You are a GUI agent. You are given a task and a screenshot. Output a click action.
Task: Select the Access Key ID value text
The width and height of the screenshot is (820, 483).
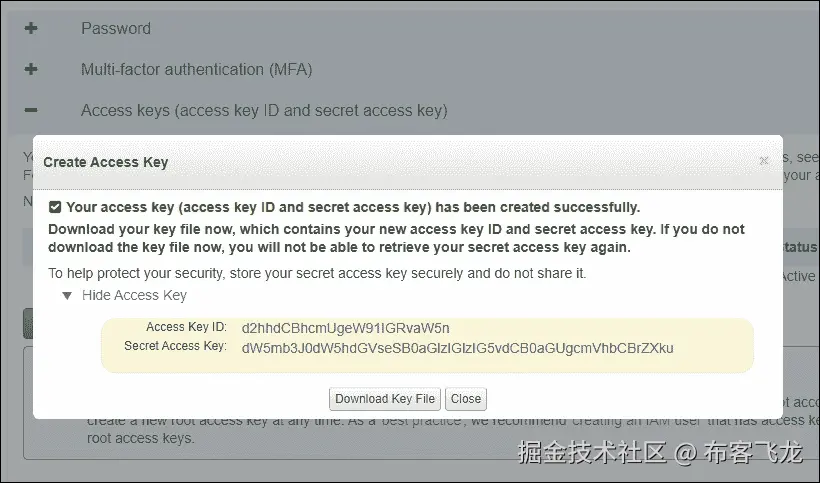345,328
